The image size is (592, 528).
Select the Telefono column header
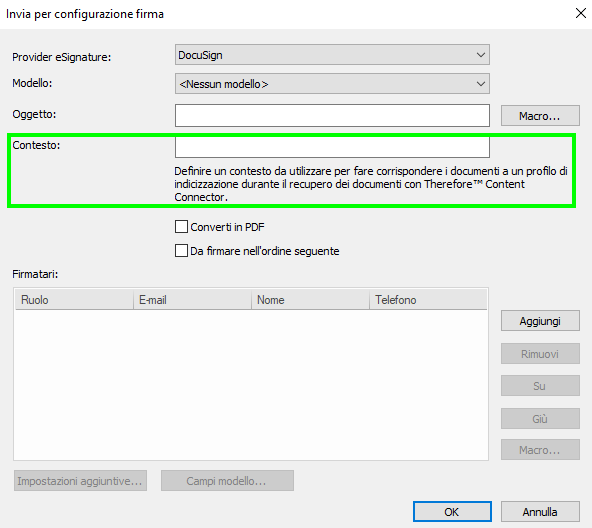[428, 300]
